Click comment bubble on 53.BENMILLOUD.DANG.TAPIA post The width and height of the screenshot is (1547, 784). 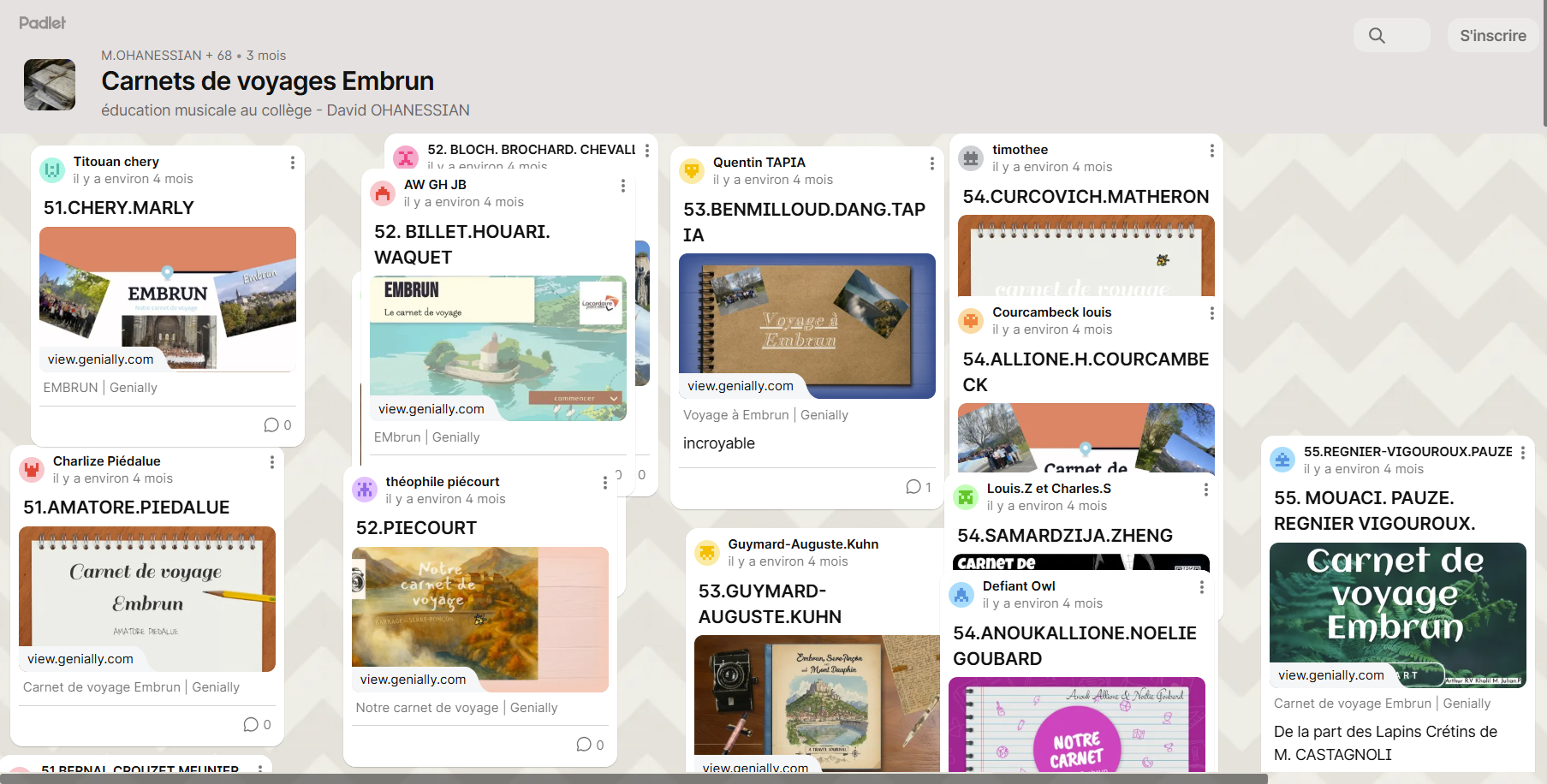pos(913,487)
